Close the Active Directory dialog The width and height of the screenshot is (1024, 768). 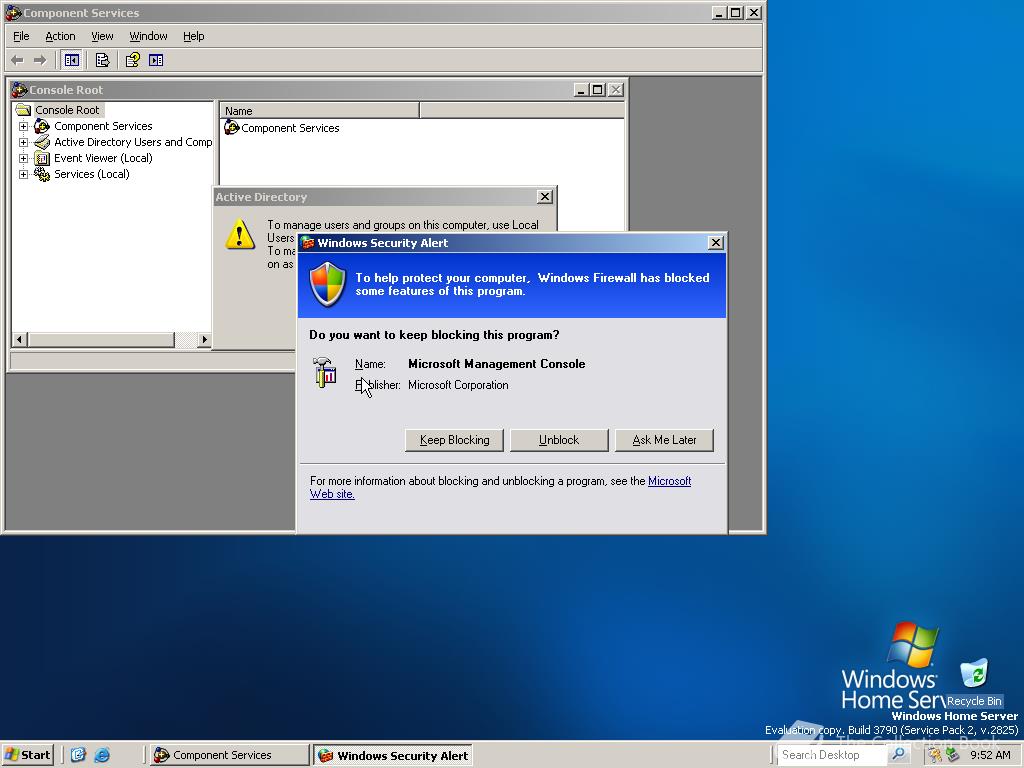click(545, 197)
